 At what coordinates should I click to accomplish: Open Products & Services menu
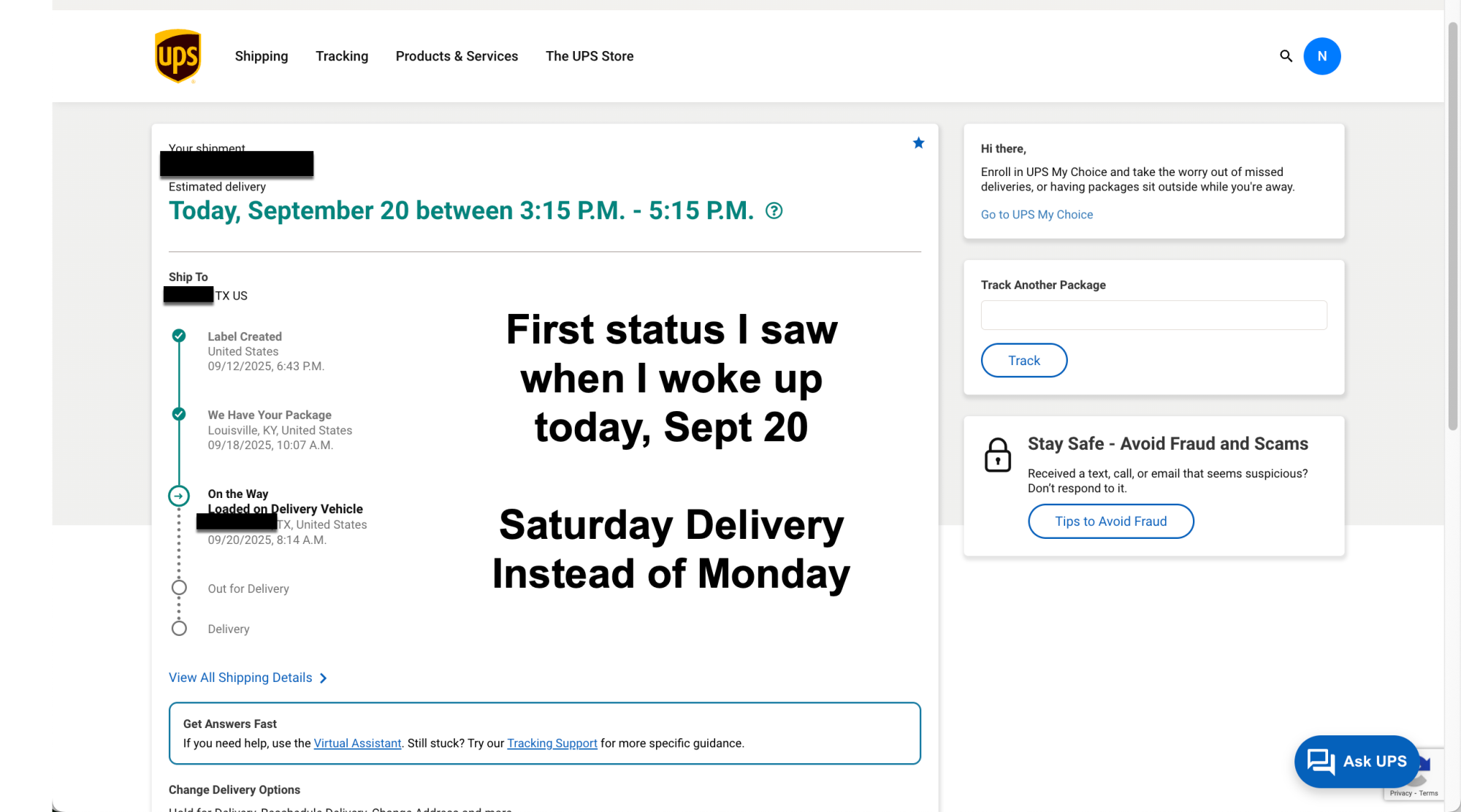tap(457, 56)
